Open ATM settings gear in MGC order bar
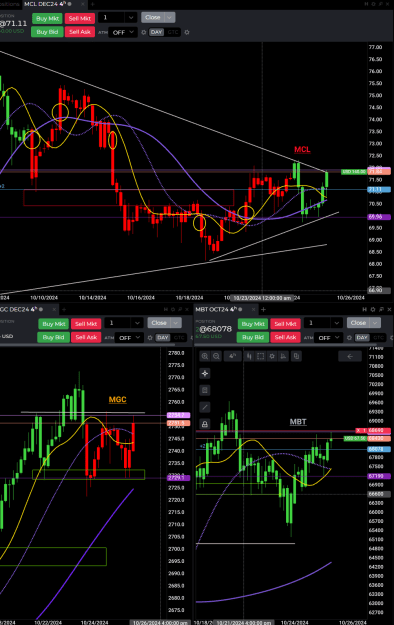Image resolution: width=394 pixels, height=625 pixels. (150, 338)
